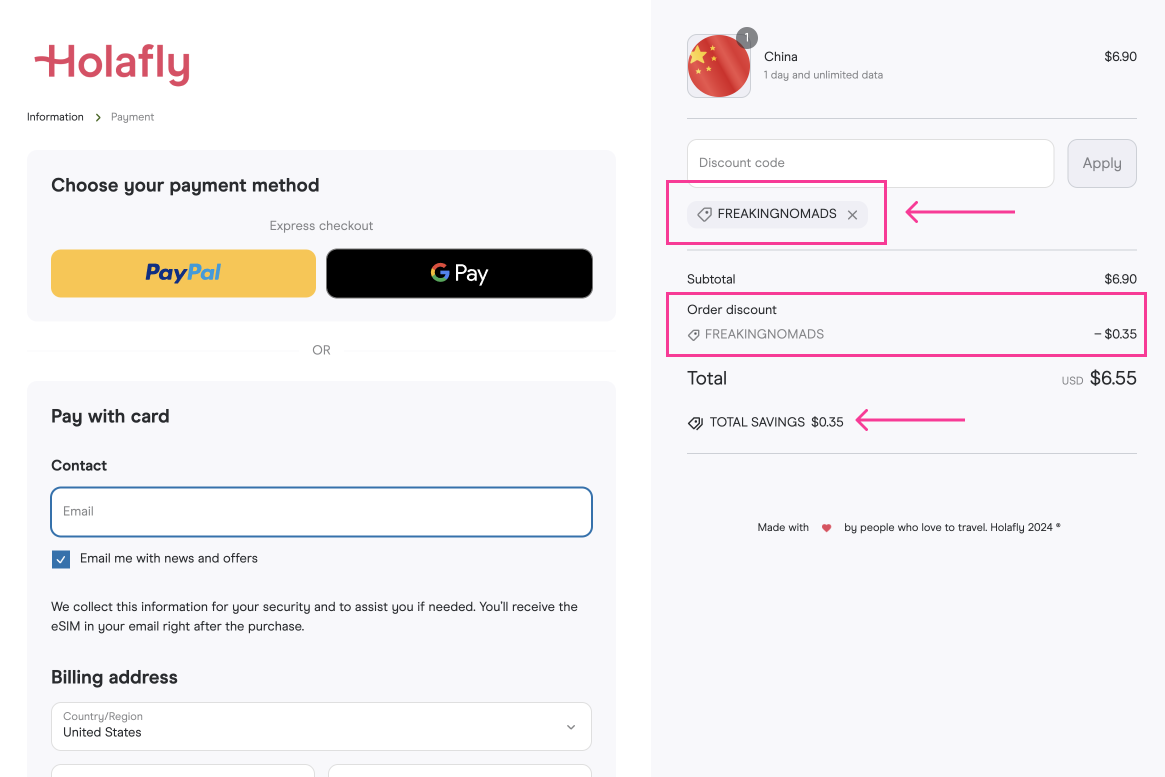Screen dimensions: 1165x777
Task: Click the China flag thumbnail
Action: pyautogui.click(x=718, y=66)
